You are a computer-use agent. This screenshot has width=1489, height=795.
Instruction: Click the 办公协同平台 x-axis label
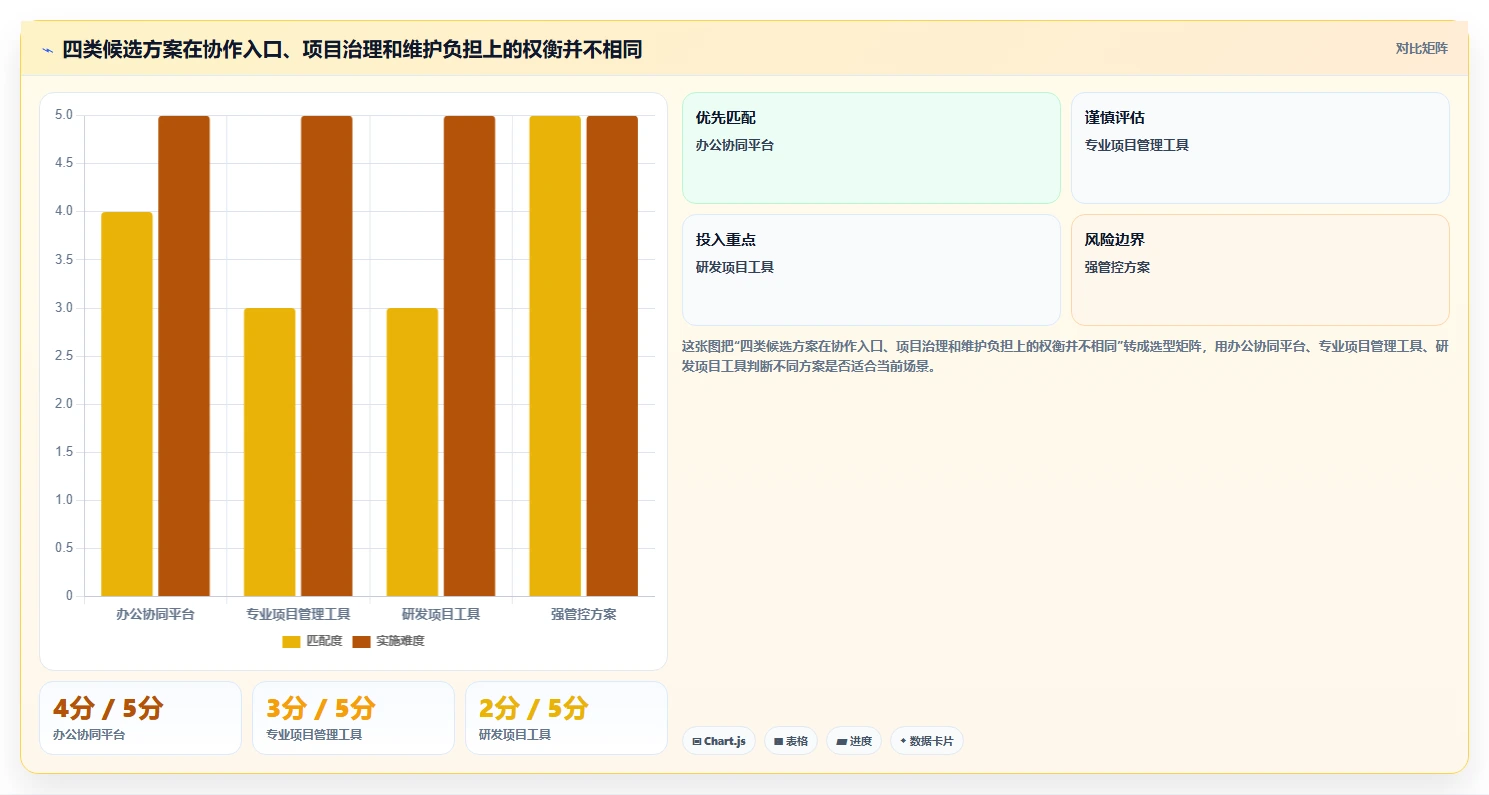[x=155, y=614]
